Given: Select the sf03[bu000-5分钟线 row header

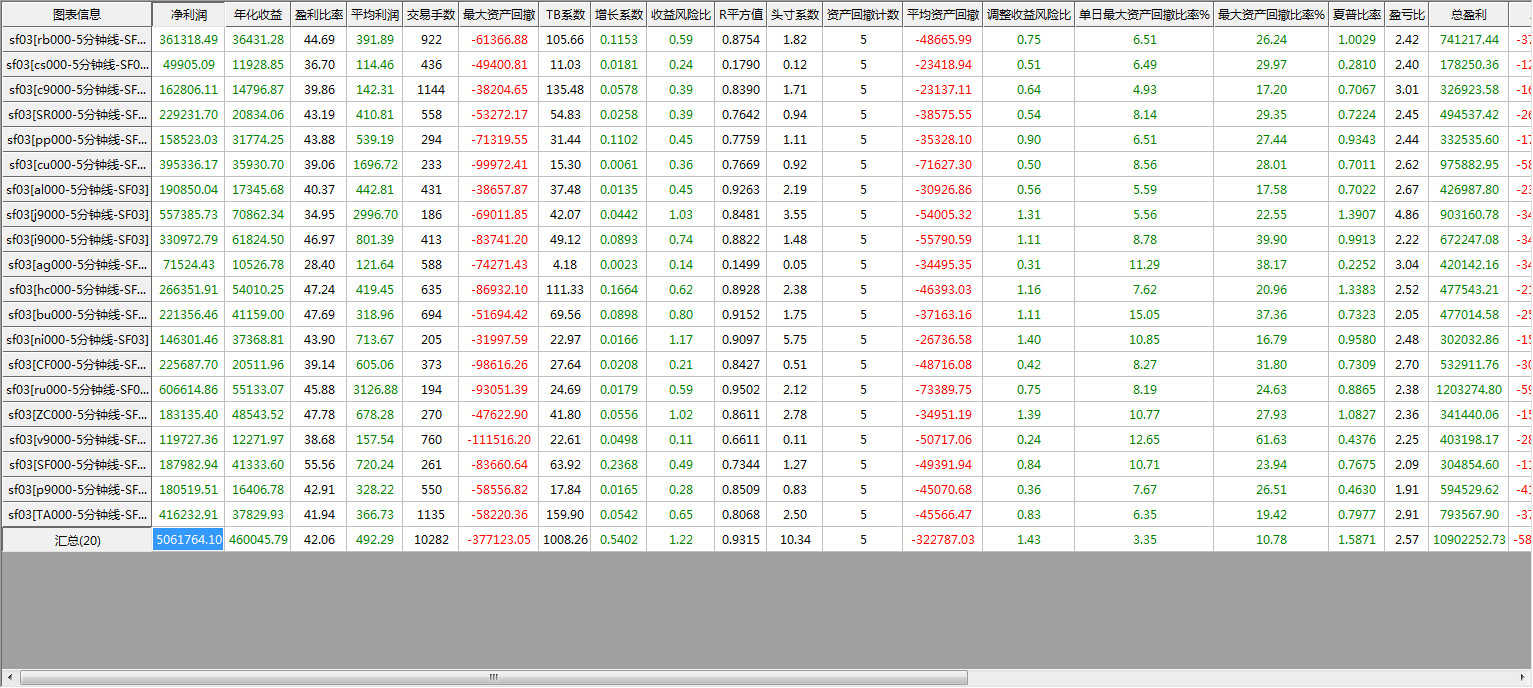Looking at the screenshot, I should (77, 315).
